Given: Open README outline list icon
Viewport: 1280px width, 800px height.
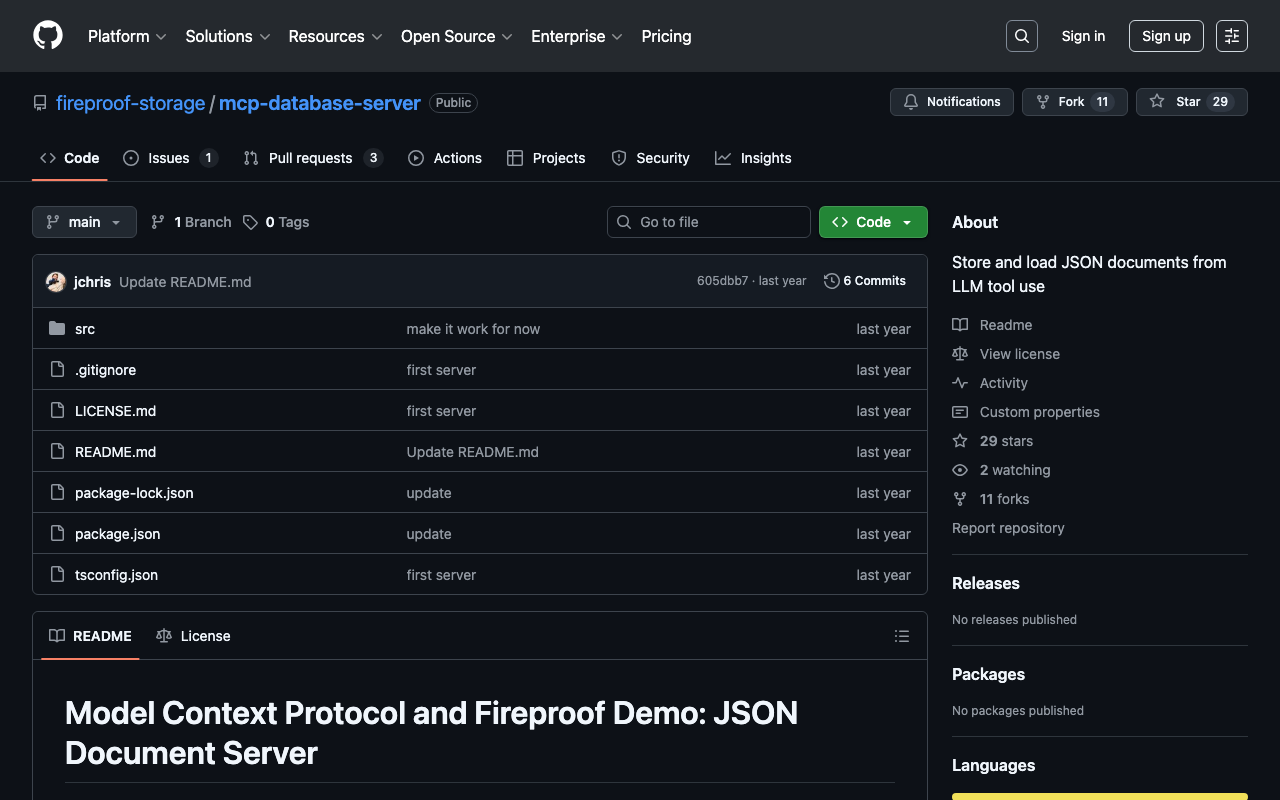Looking at the screenshot, I should click(x=901, y=636).
